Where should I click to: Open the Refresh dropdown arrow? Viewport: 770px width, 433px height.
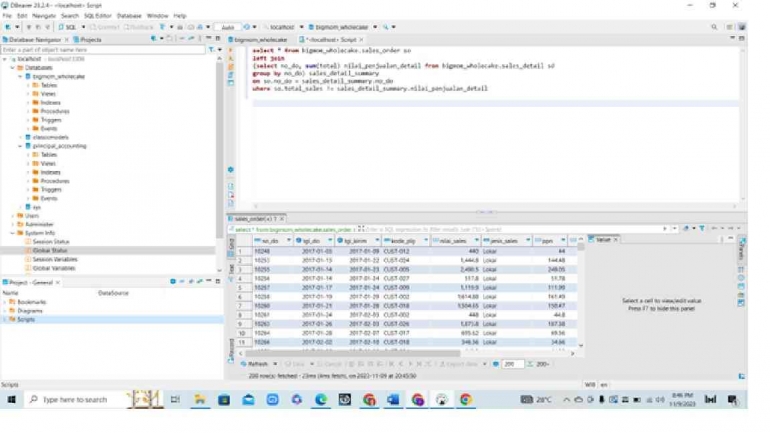tap(275, 364)
